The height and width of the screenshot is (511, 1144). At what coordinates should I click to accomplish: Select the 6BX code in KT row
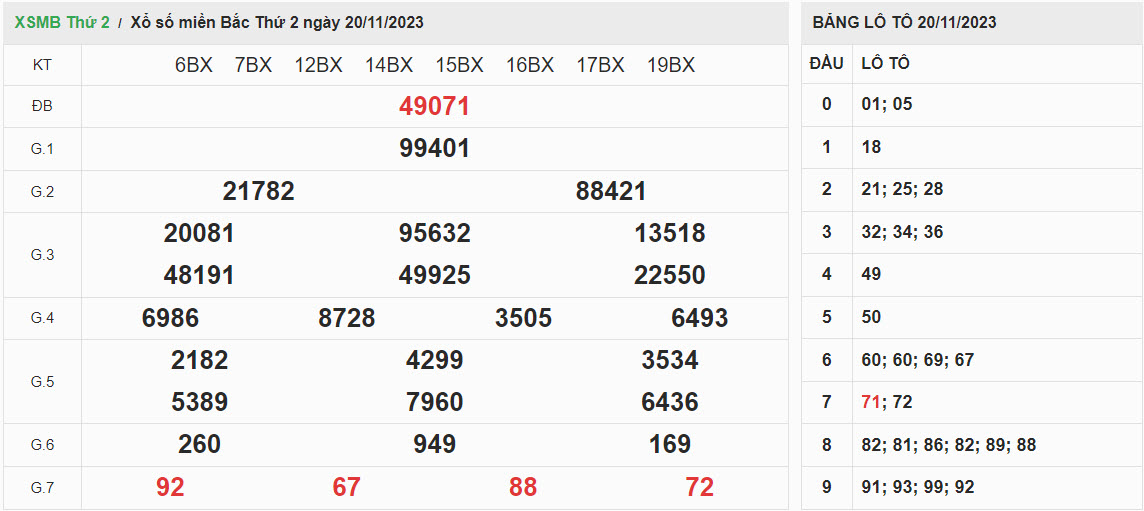click(193, 65)
